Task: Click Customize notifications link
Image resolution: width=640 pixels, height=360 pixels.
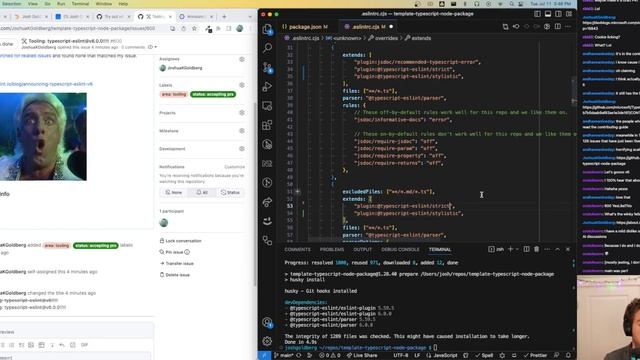Action: 234,167
